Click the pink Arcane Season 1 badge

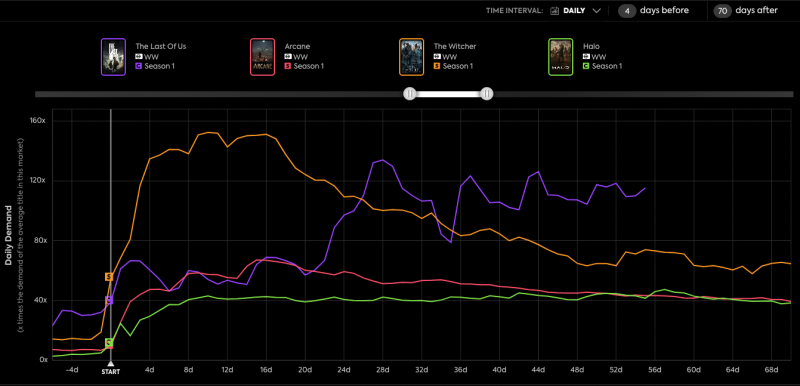tap(288, 66)
